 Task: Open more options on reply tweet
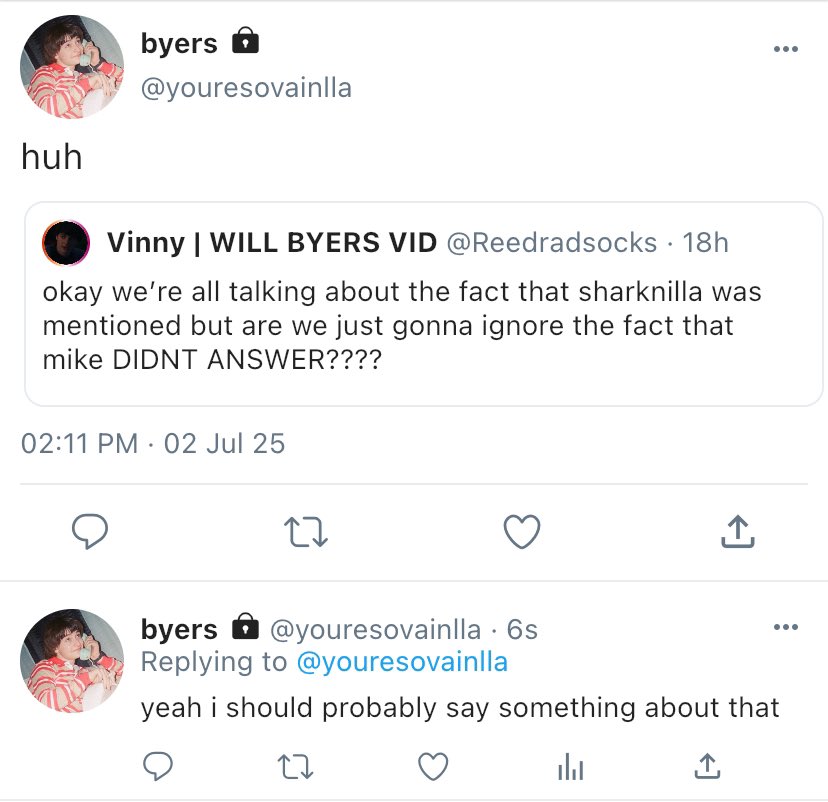[x=786, y=628]
